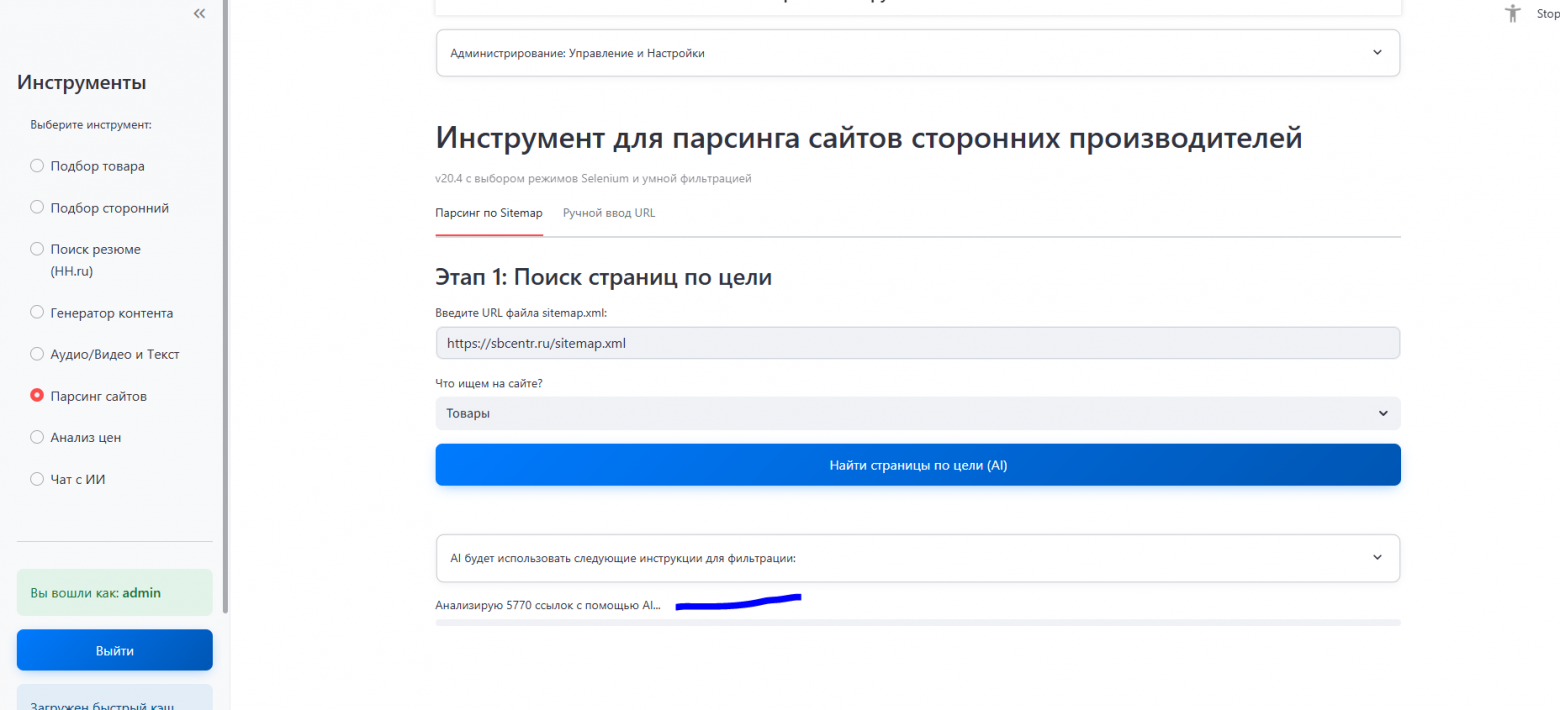Viewport: 1560px width, 710px height.
Task: Select the Подбор сторонний radio option
Action: tap(37, 208)
